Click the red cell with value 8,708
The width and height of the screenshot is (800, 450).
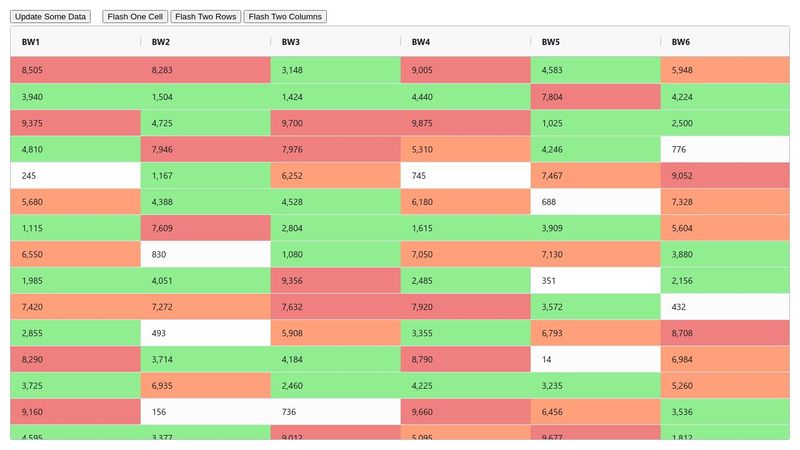click(x=725, y=333)
